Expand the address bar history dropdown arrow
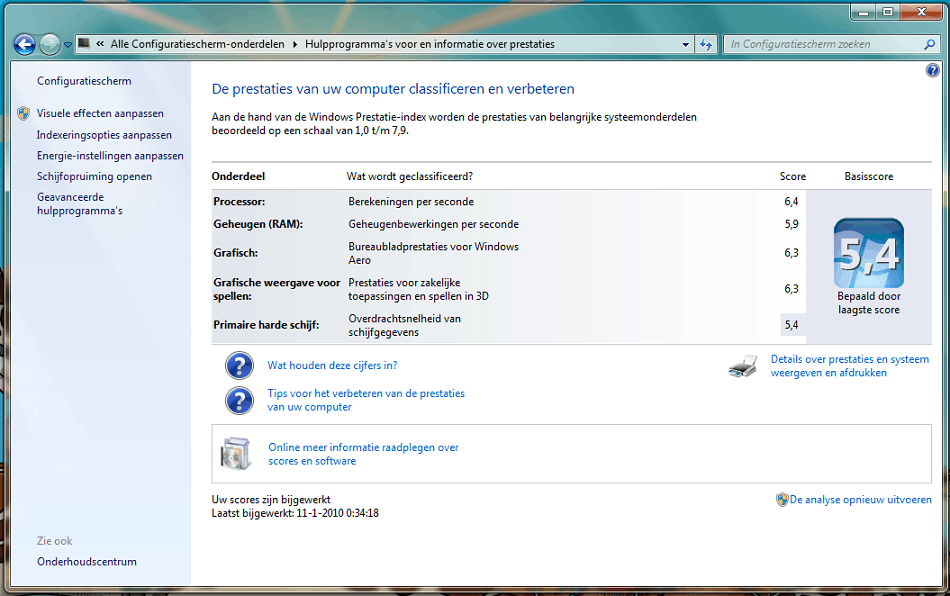This screenshot has height=596, width=950. pos(685,44)
